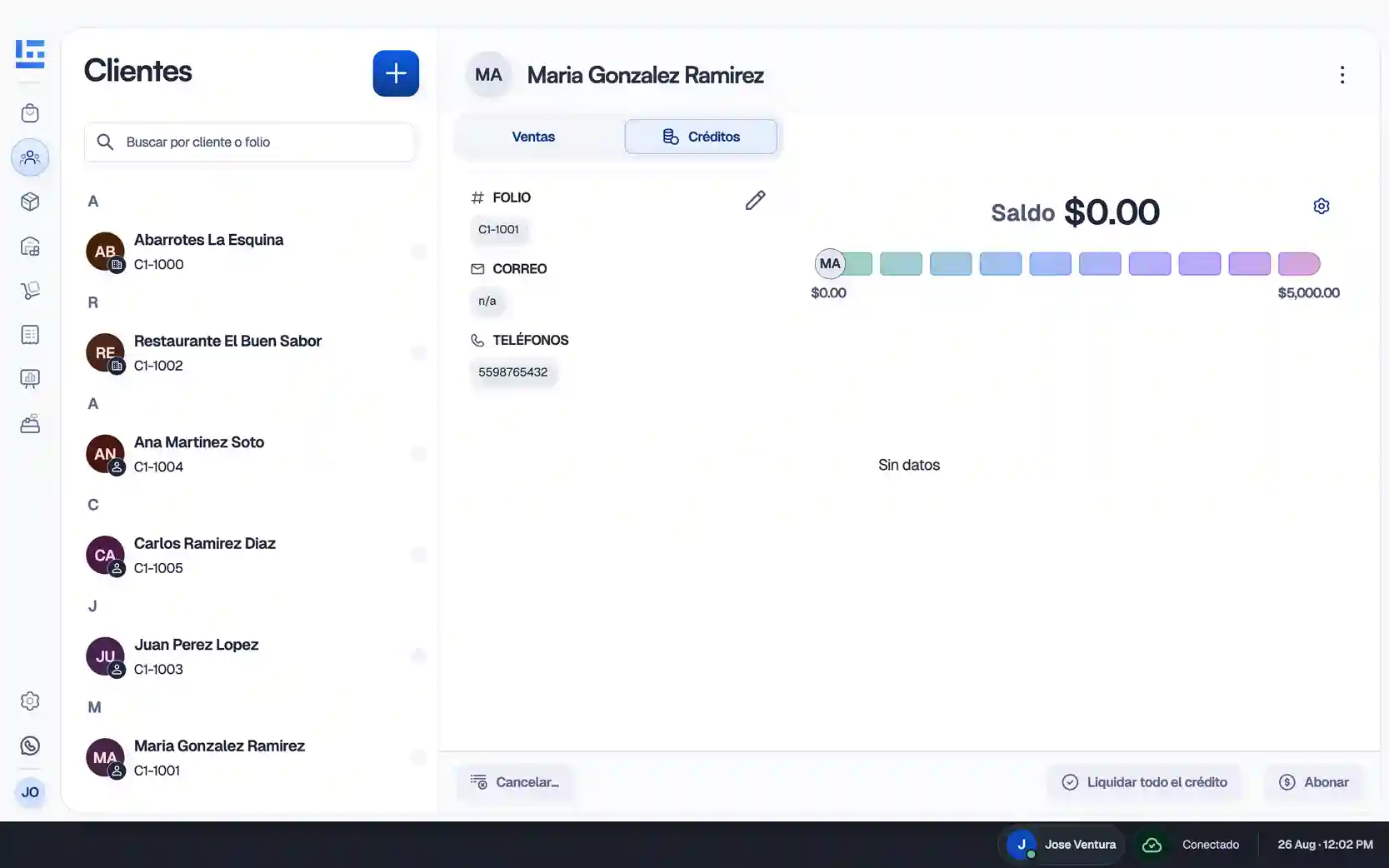
Task: Open the hand cart icon in sidebar
Action: coord(30,291)
